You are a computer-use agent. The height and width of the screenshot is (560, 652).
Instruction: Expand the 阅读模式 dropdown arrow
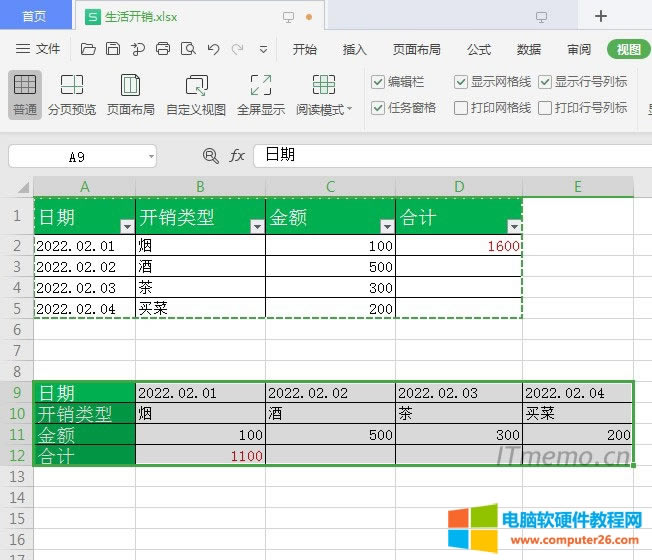click(x=349, y=110)
